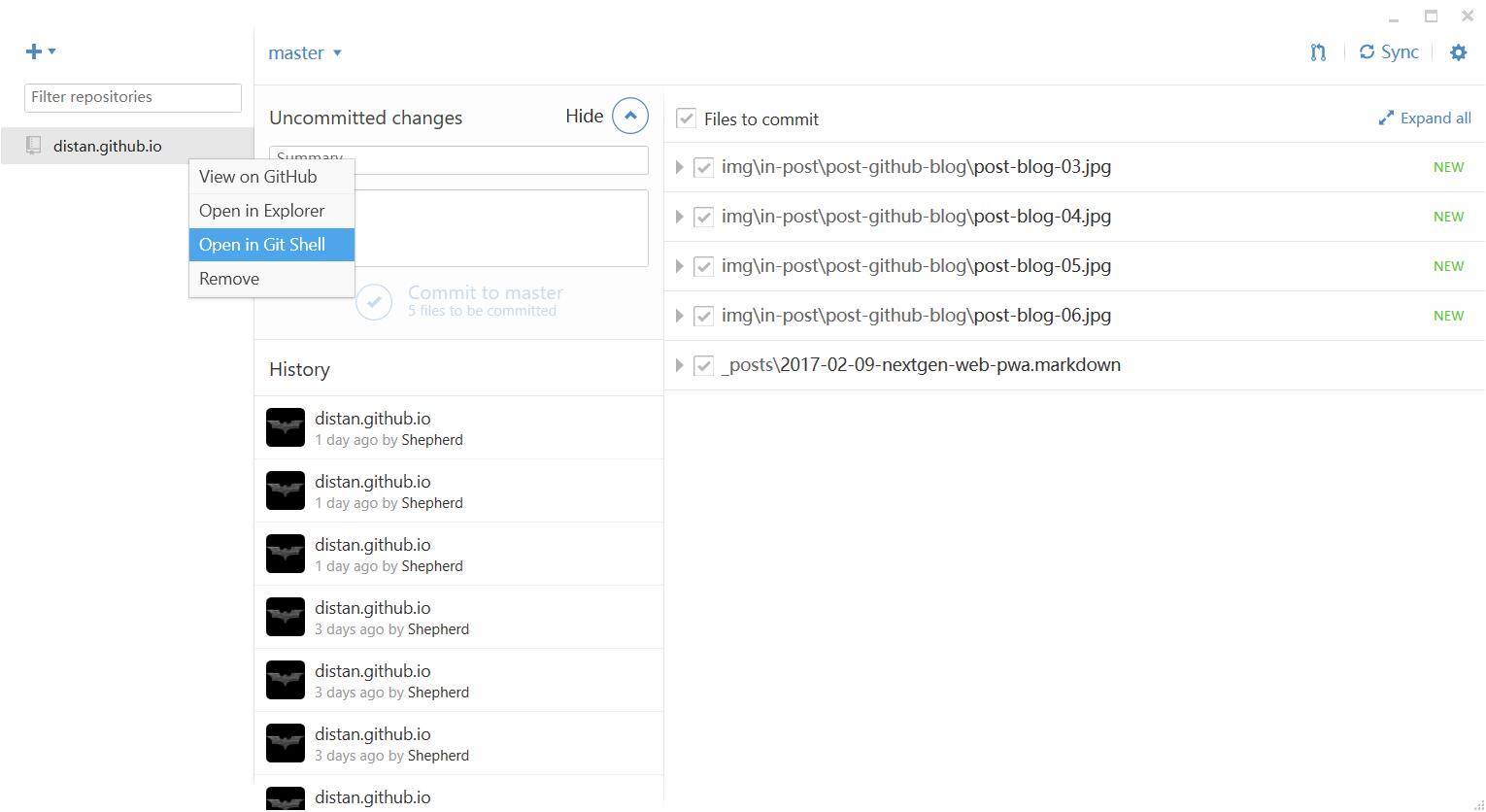Click the plus add repository icon
This screenshot has width=1486, height=812.
click(x=34, y=51)
